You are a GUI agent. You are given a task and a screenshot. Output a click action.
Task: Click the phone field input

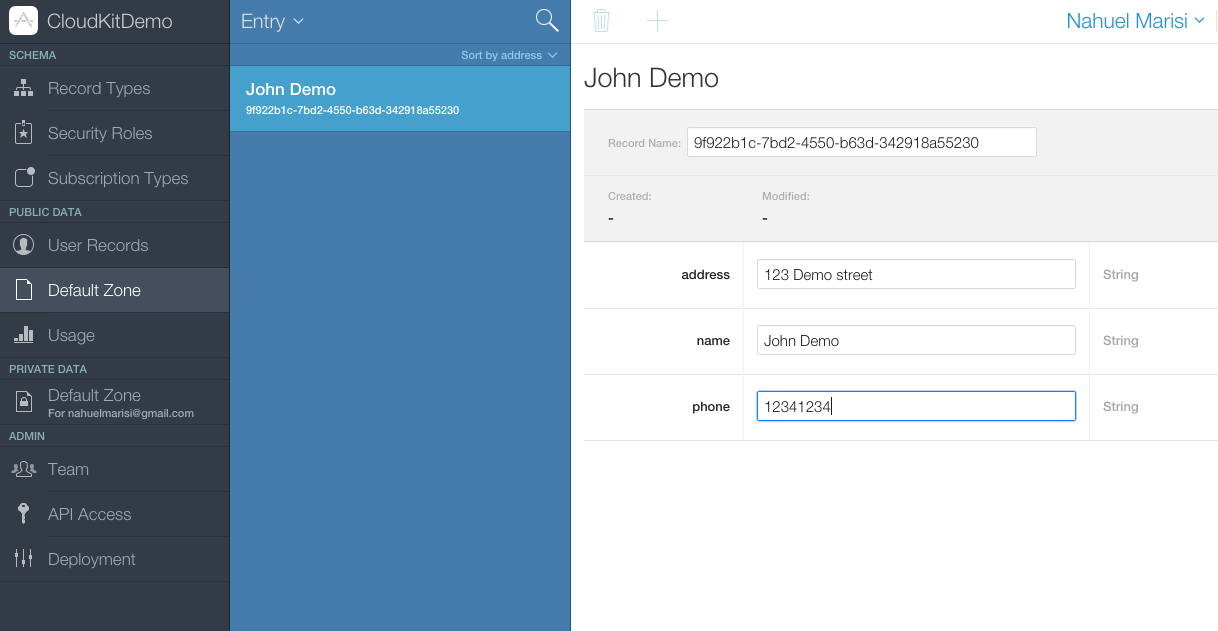point(916,406)
